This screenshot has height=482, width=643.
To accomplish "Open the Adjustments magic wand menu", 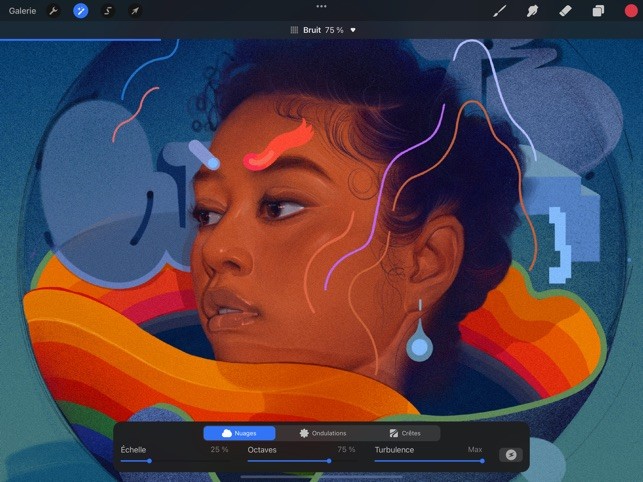I will pyautogui.click(x=81, y=11).
